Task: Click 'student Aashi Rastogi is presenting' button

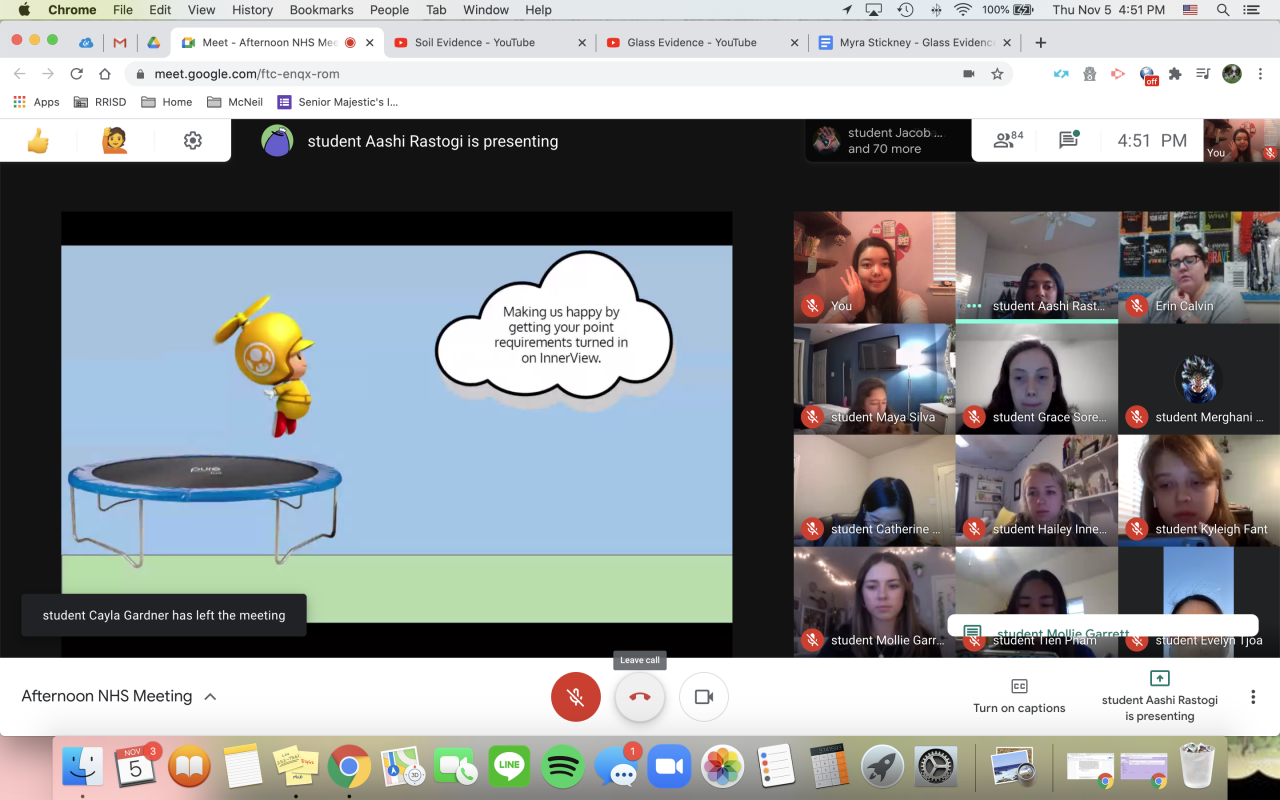Action: [x=1160, y=696]
